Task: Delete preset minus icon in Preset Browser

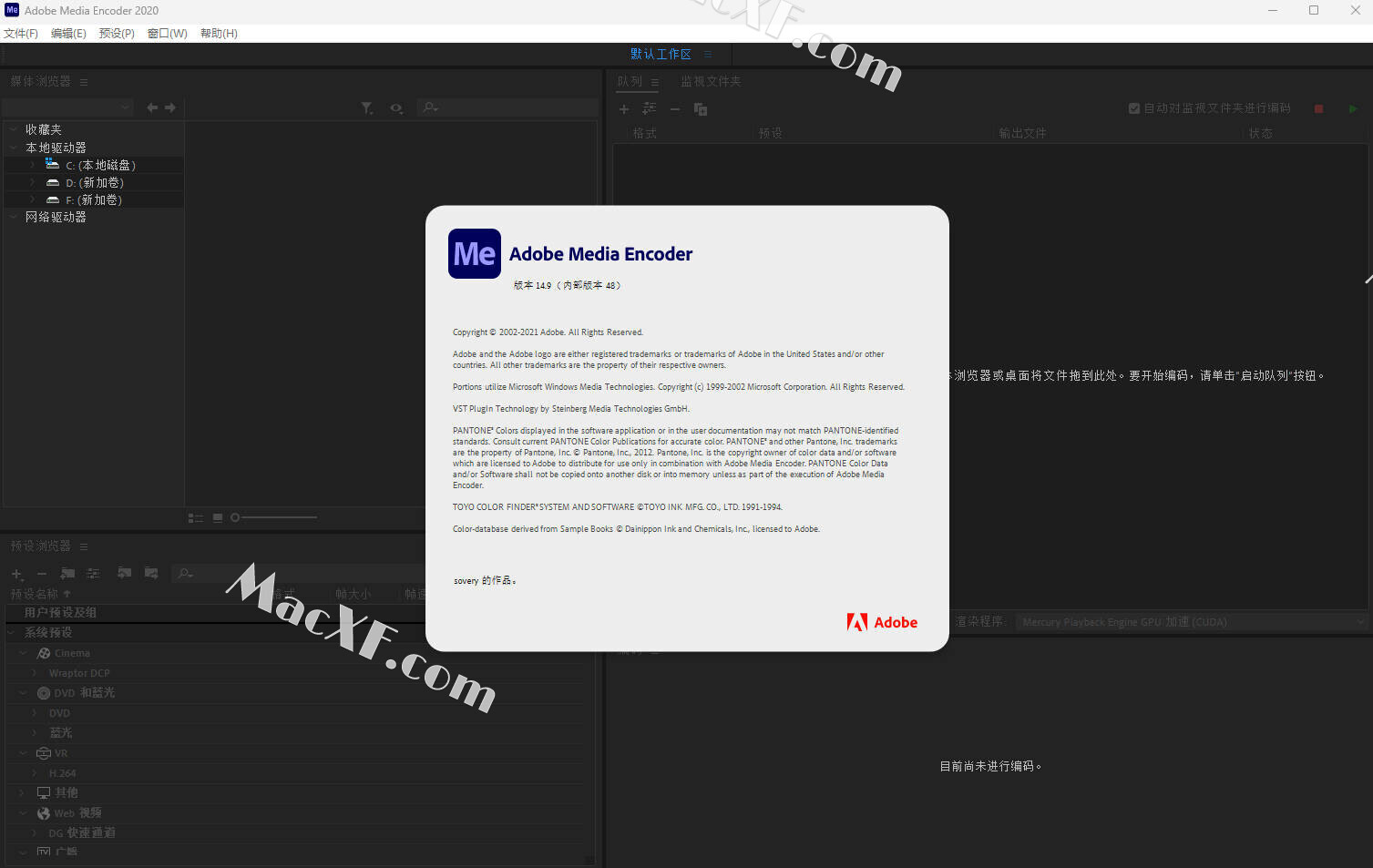Action: tap(41, 574)
